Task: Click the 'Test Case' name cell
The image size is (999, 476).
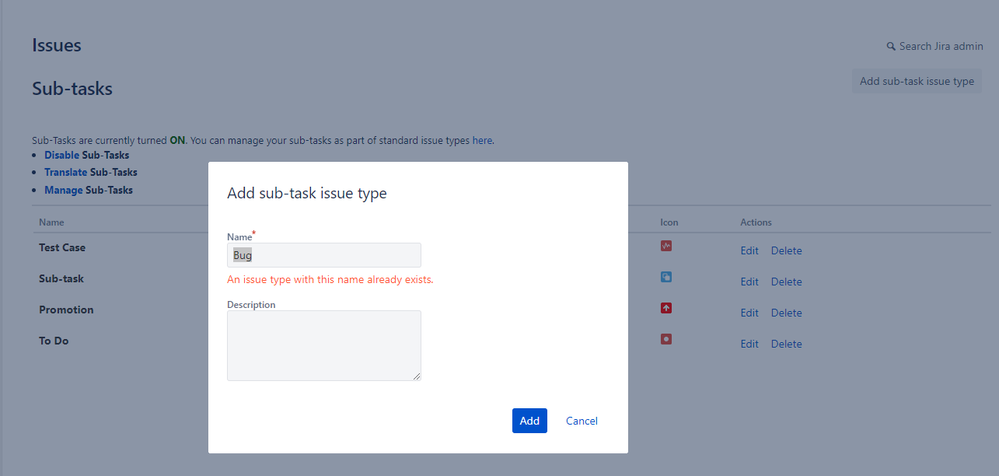Action: pos(62,247)
